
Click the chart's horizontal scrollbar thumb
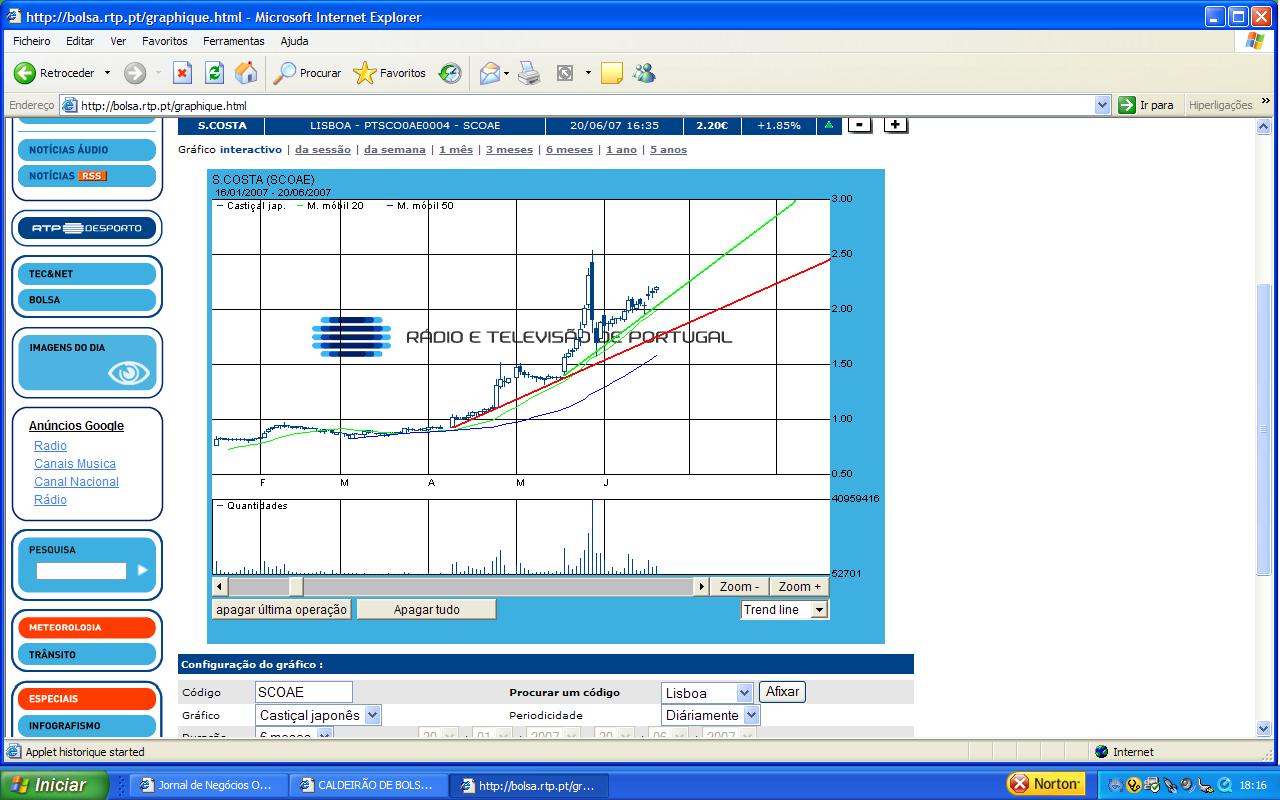pyautogui.click(x=295, y=587)
